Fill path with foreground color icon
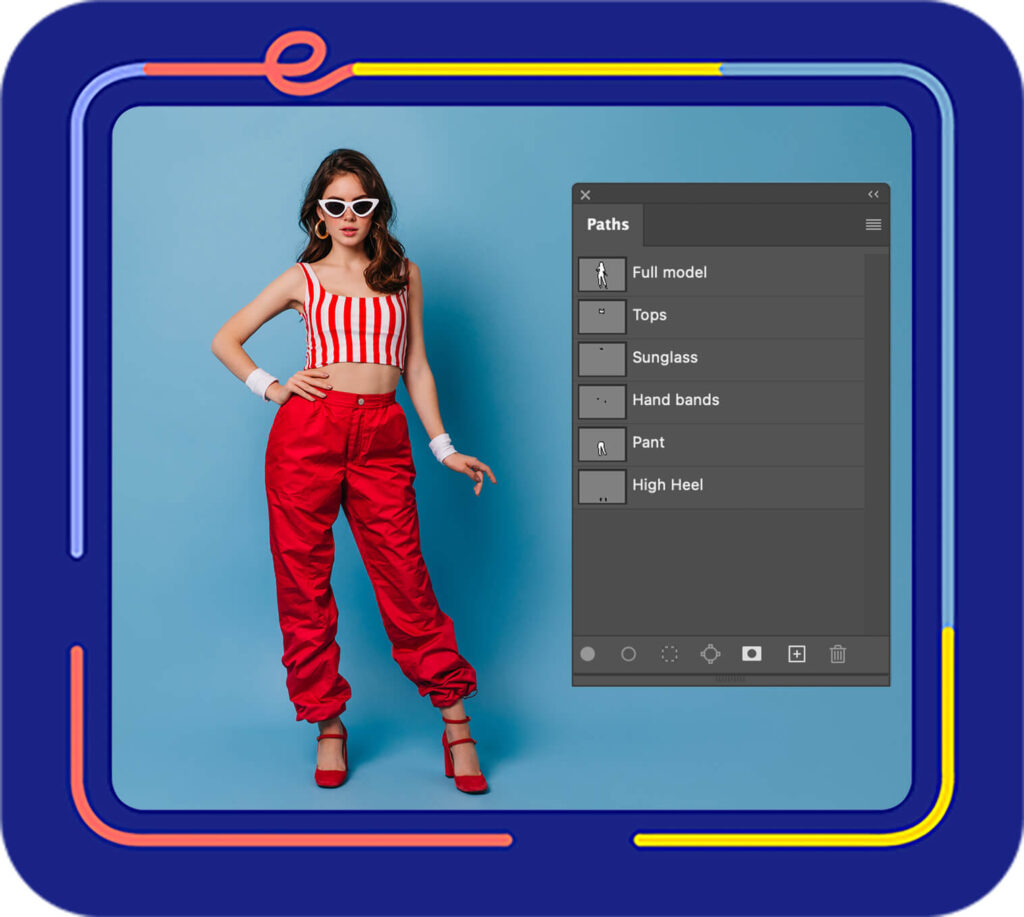Viewport: 1024px width, 917px height. click(x=587, y=654)
